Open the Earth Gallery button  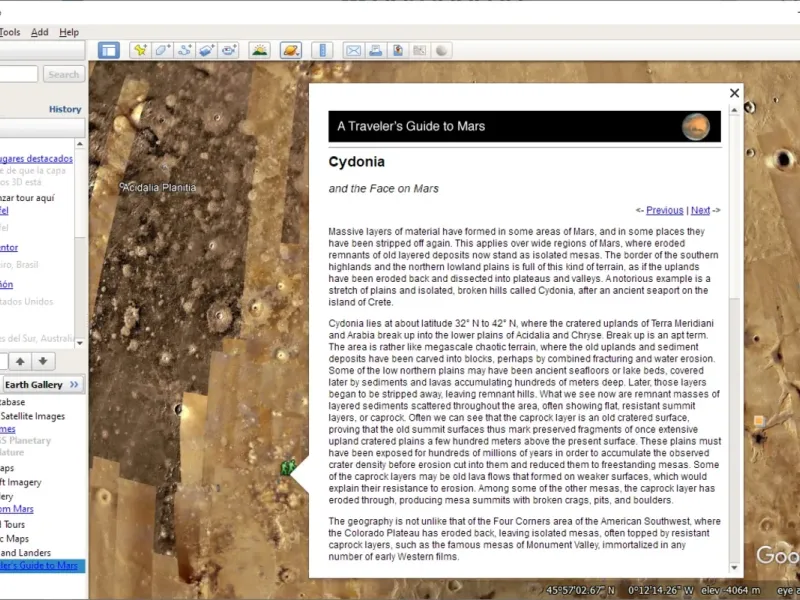coord(42,384)
